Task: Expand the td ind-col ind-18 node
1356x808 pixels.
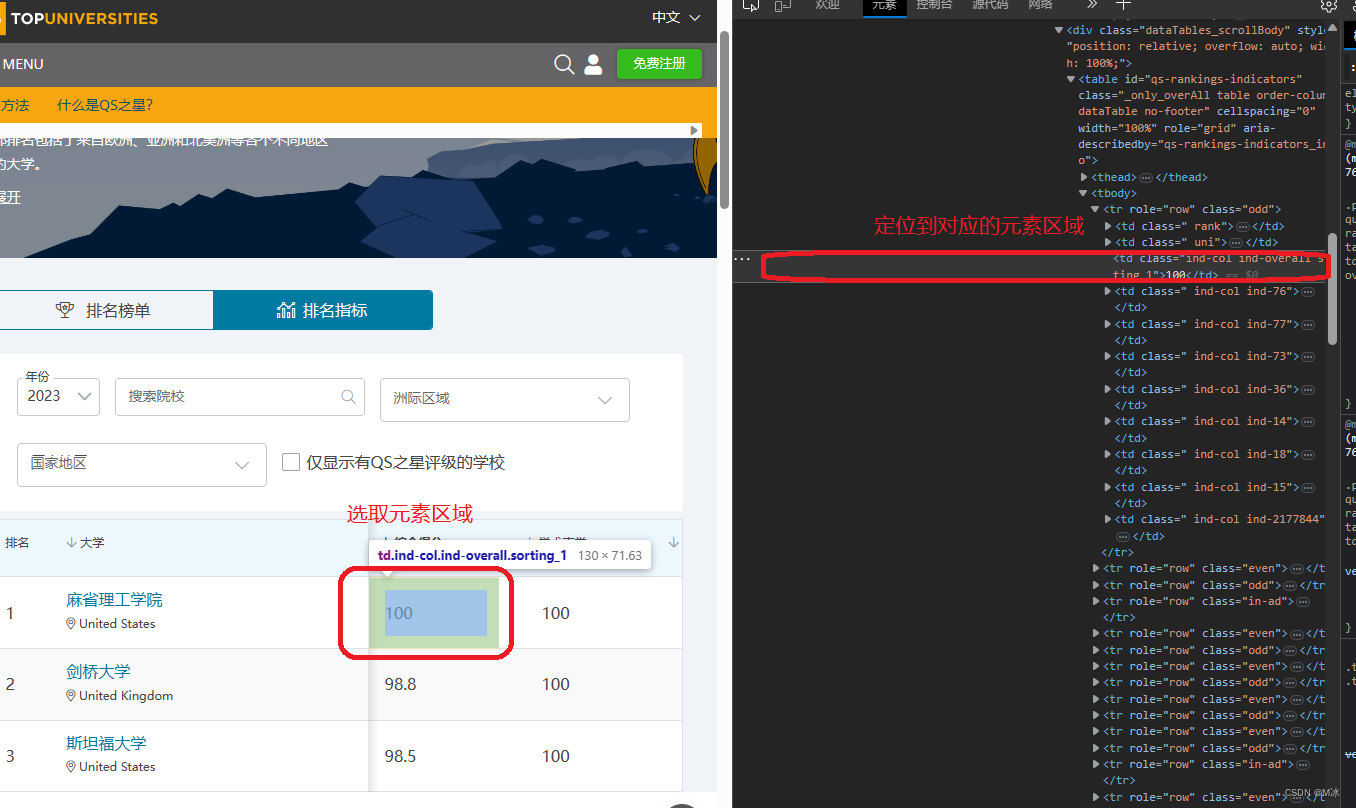Action: [1108, 454]
